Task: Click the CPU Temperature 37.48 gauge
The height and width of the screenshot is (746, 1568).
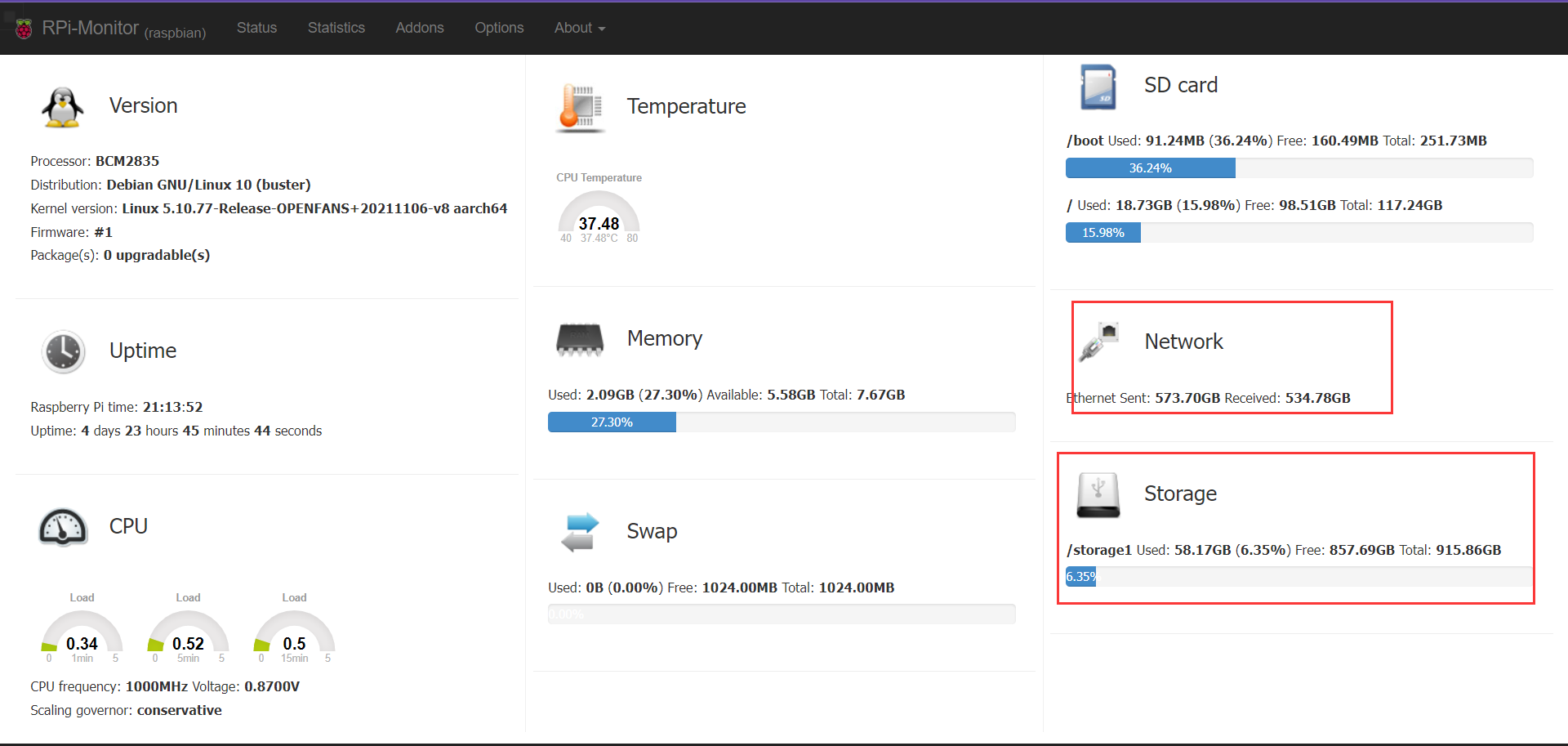Action: tap(599, 217)
